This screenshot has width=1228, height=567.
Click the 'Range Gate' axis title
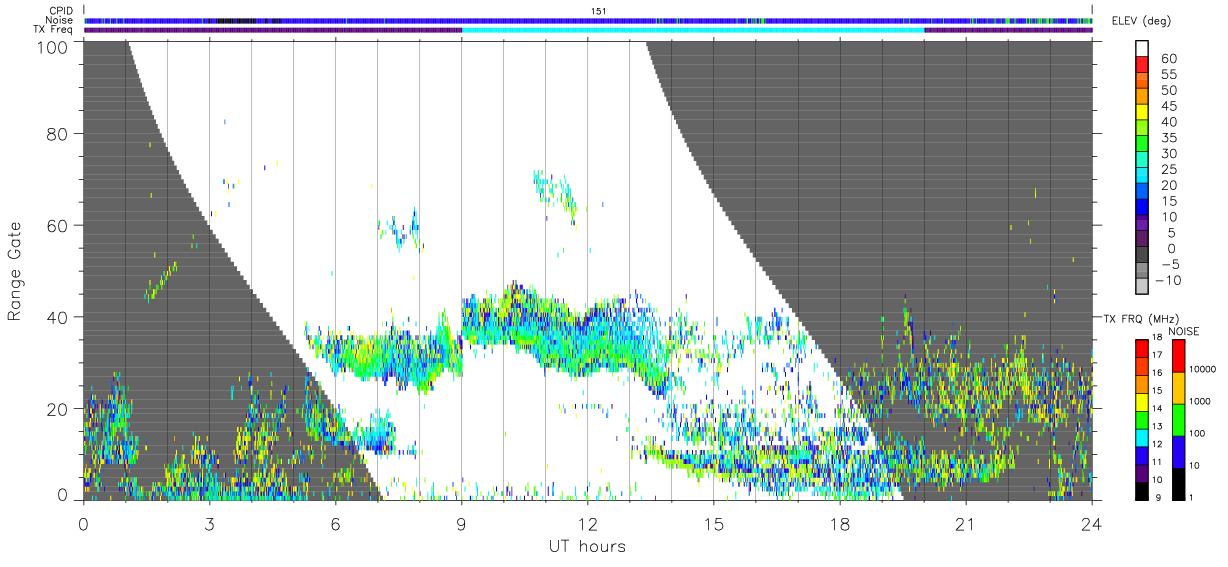pos(15,270)
